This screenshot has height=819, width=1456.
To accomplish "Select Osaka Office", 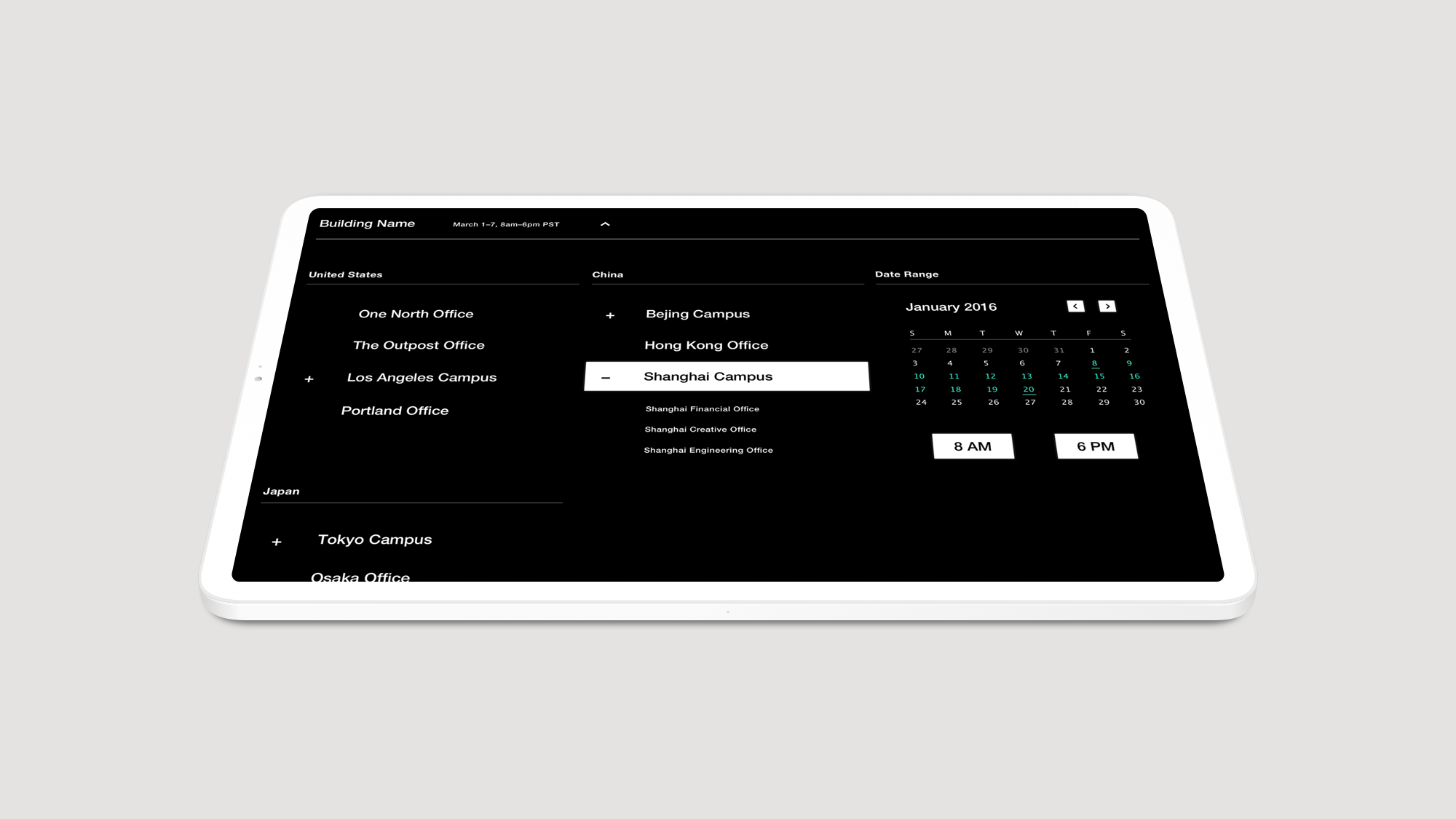I will point(360,576).
